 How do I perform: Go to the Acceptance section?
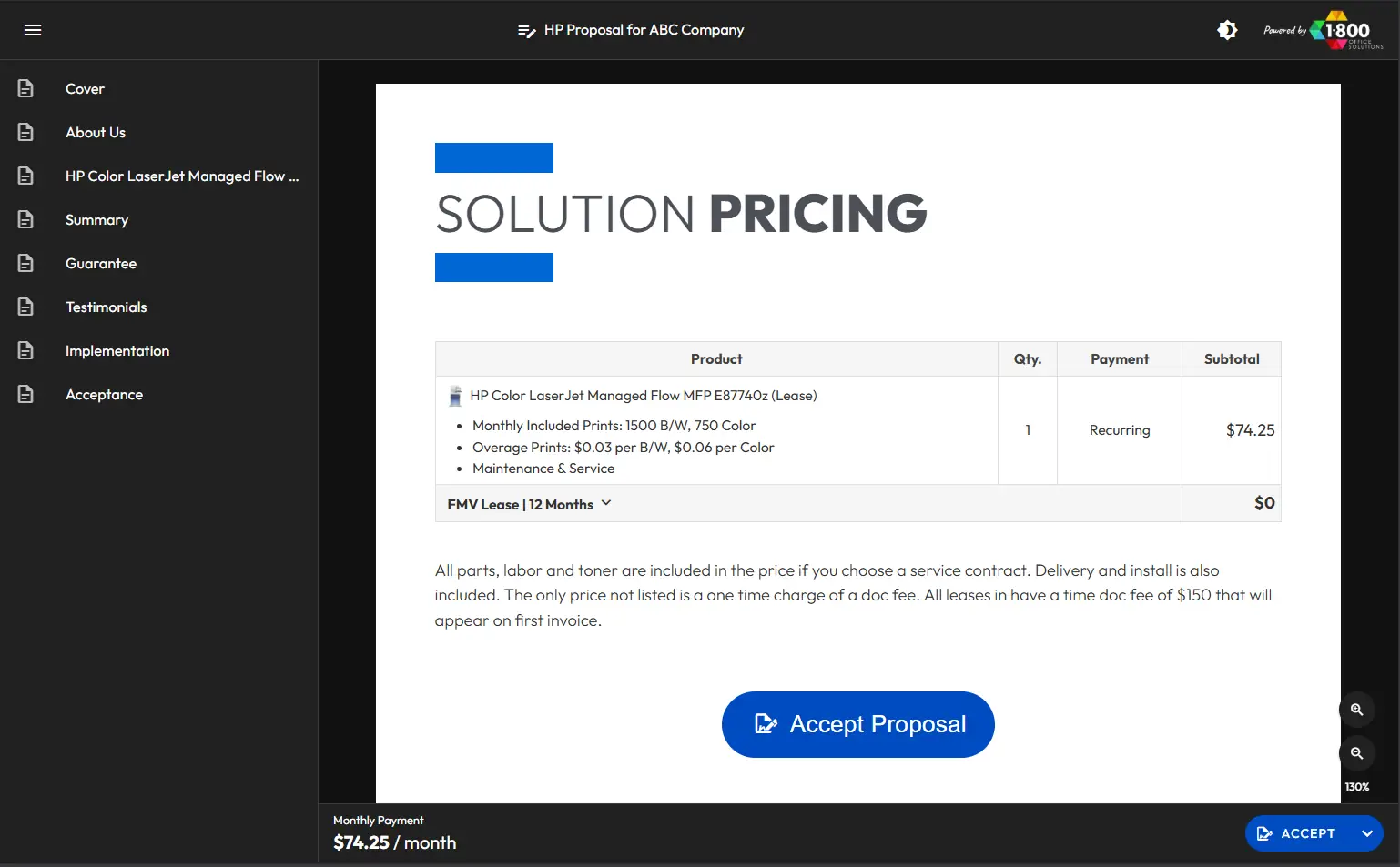(104, 394)
